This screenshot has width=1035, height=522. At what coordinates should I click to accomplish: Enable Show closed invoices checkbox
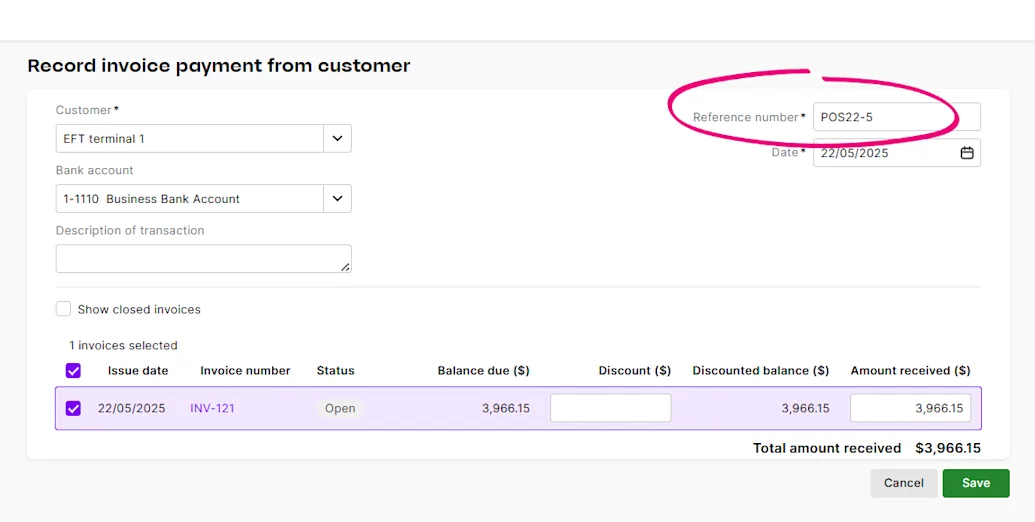pyautogui.click(x=63, y=309)
